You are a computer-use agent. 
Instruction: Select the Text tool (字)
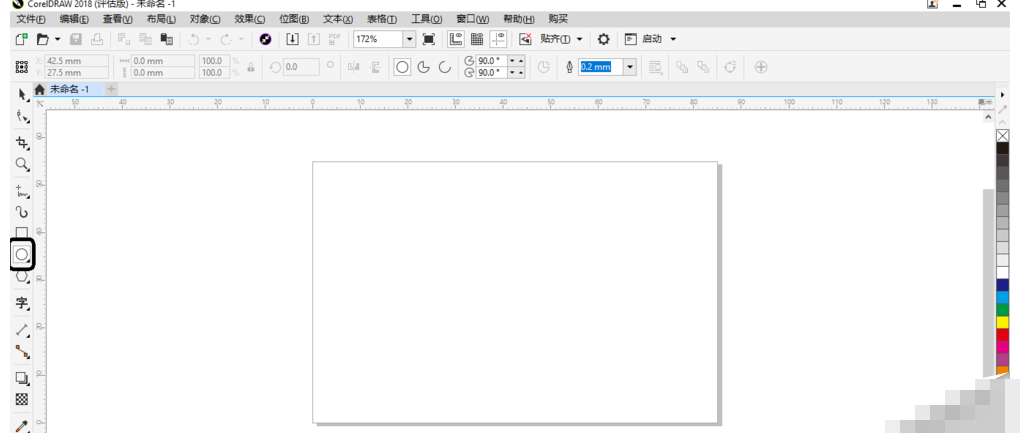point(21,302)
